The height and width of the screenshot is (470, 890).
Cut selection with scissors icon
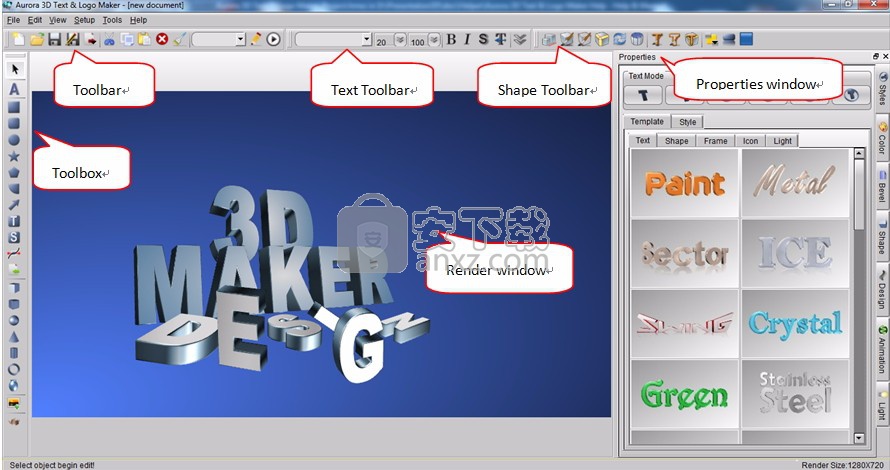110,39
